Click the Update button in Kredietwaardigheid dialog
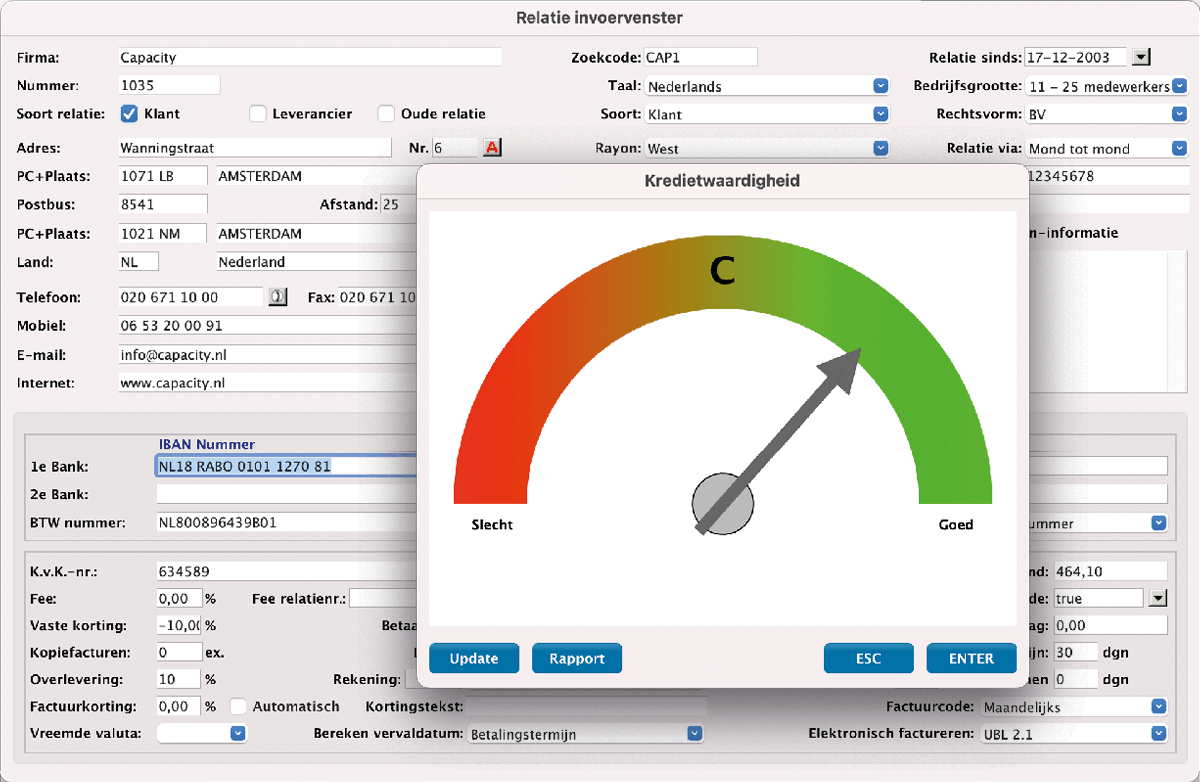Image resolution: width=1200 pixels, height=782 pixels. pos(474,658)
